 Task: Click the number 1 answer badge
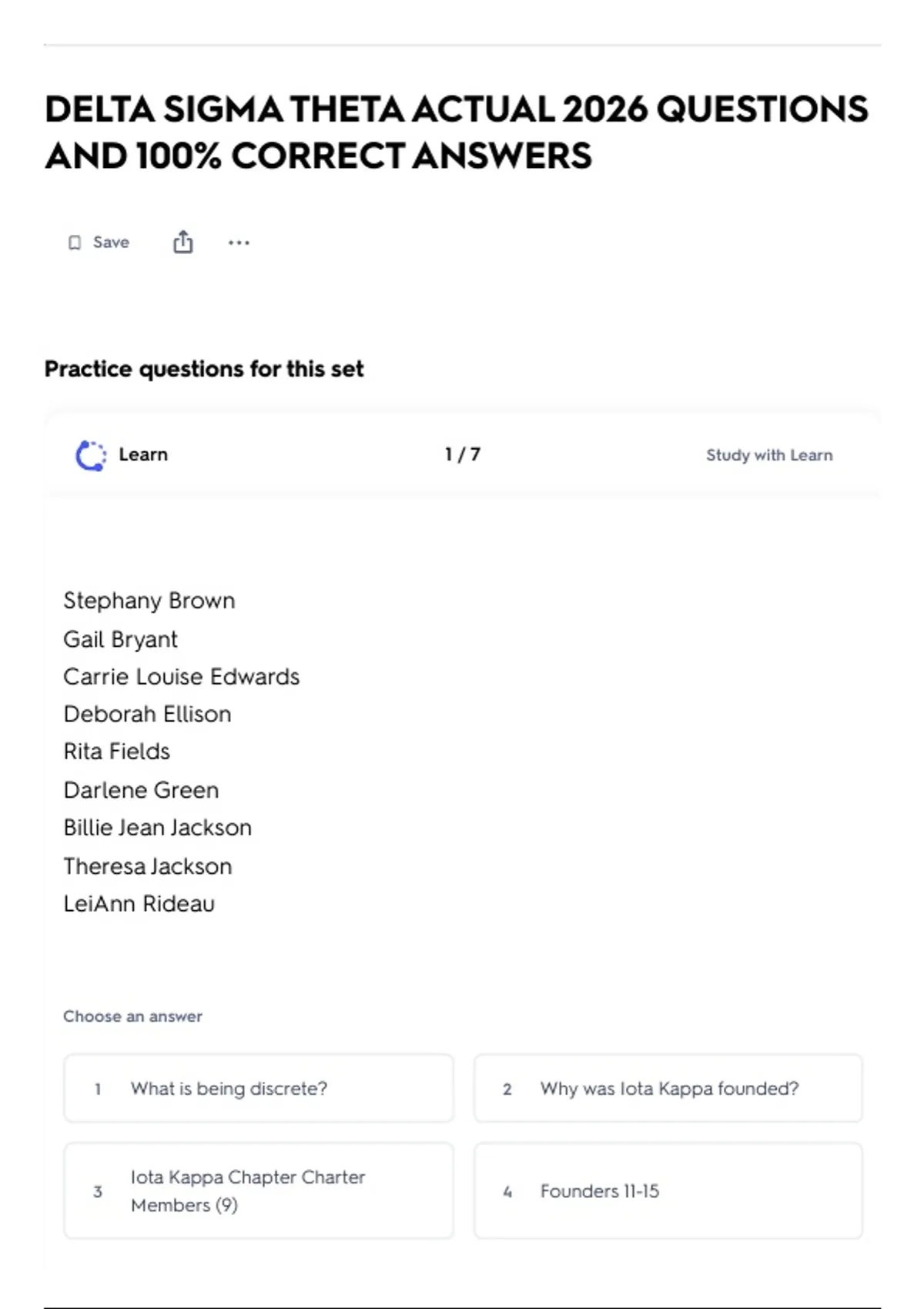click(98, 1089)
